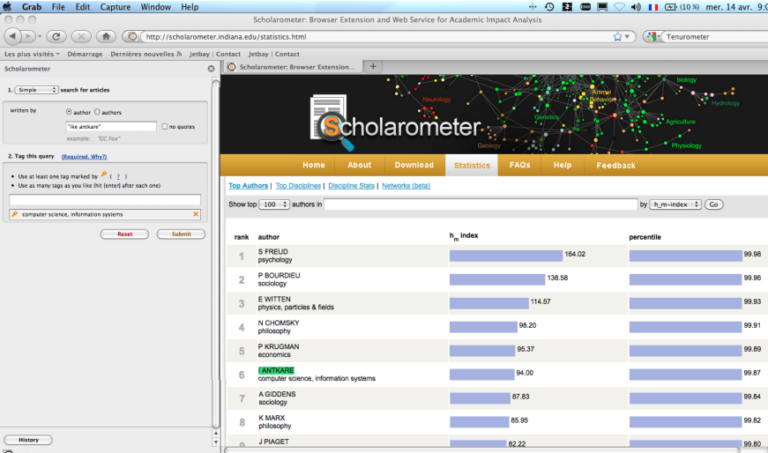This screenshot has width=768, height=453.
Task: Click the volume icon in the menu bar
Action: point(636,7)
